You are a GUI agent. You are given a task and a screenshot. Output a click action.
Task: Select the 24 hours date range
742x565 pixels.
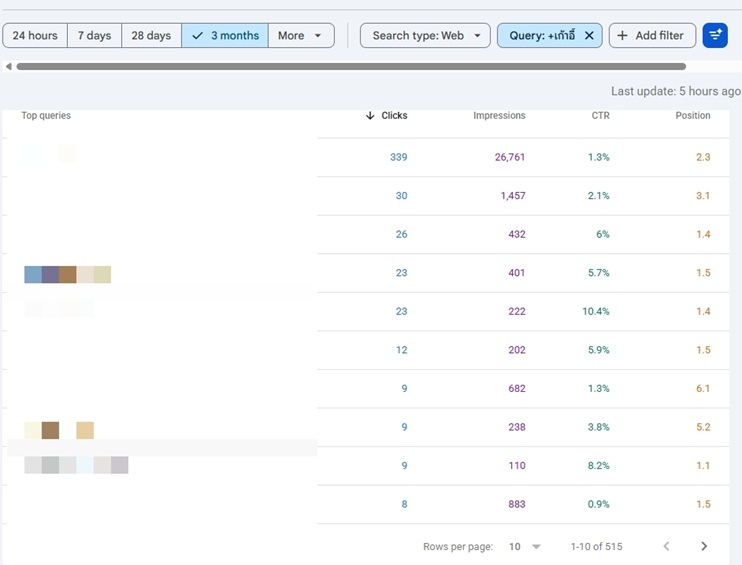coord(35,35)
